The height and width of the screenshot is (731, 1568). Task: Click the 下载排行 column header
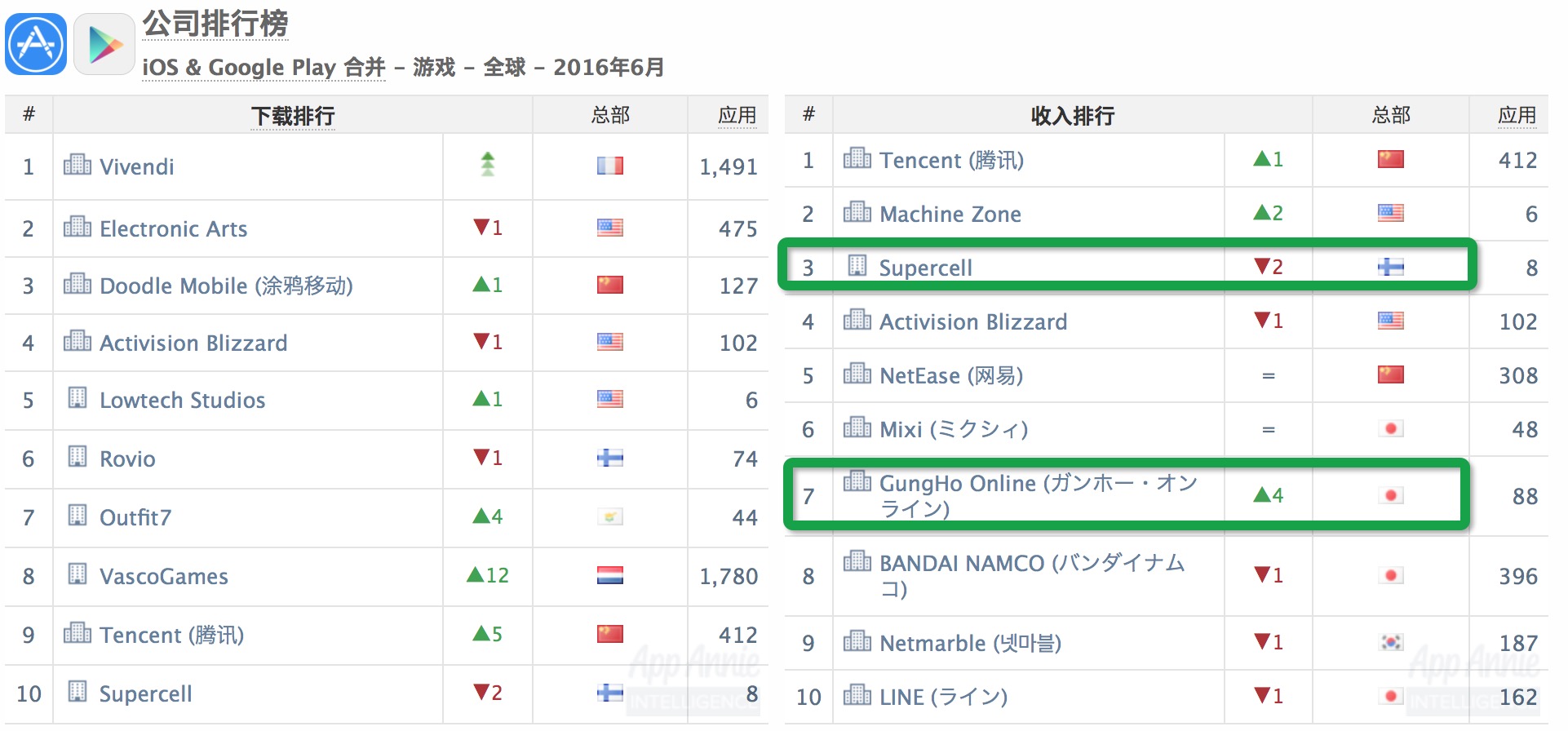(293, 117)
